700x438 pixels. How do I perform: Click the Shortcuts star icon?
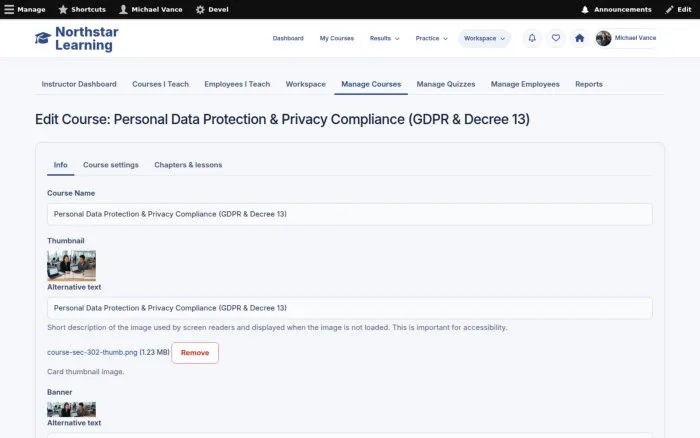coord(63,9)
